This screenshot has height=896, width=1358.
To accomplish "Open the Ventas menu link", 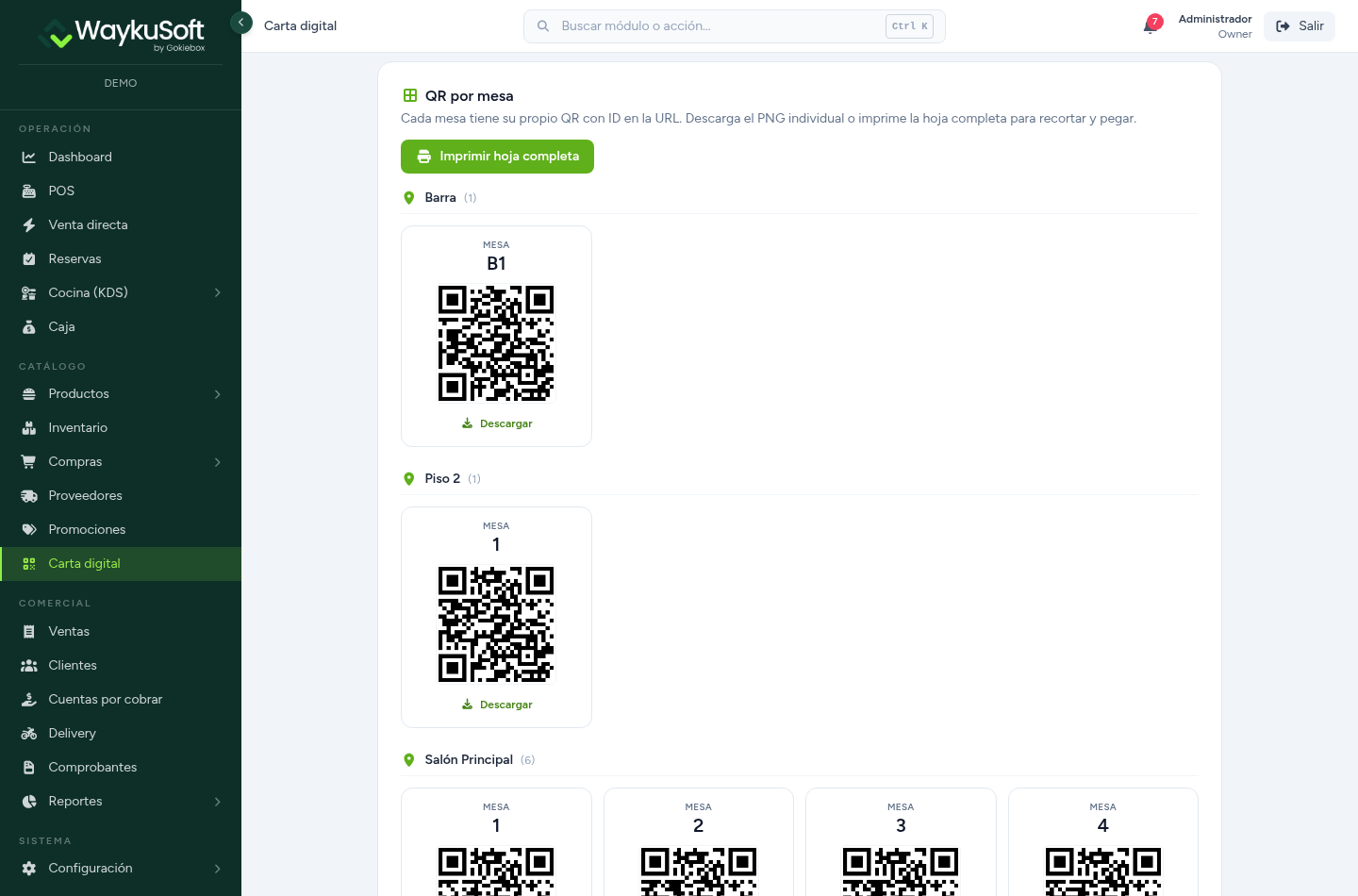I will [x=121, y=632].
